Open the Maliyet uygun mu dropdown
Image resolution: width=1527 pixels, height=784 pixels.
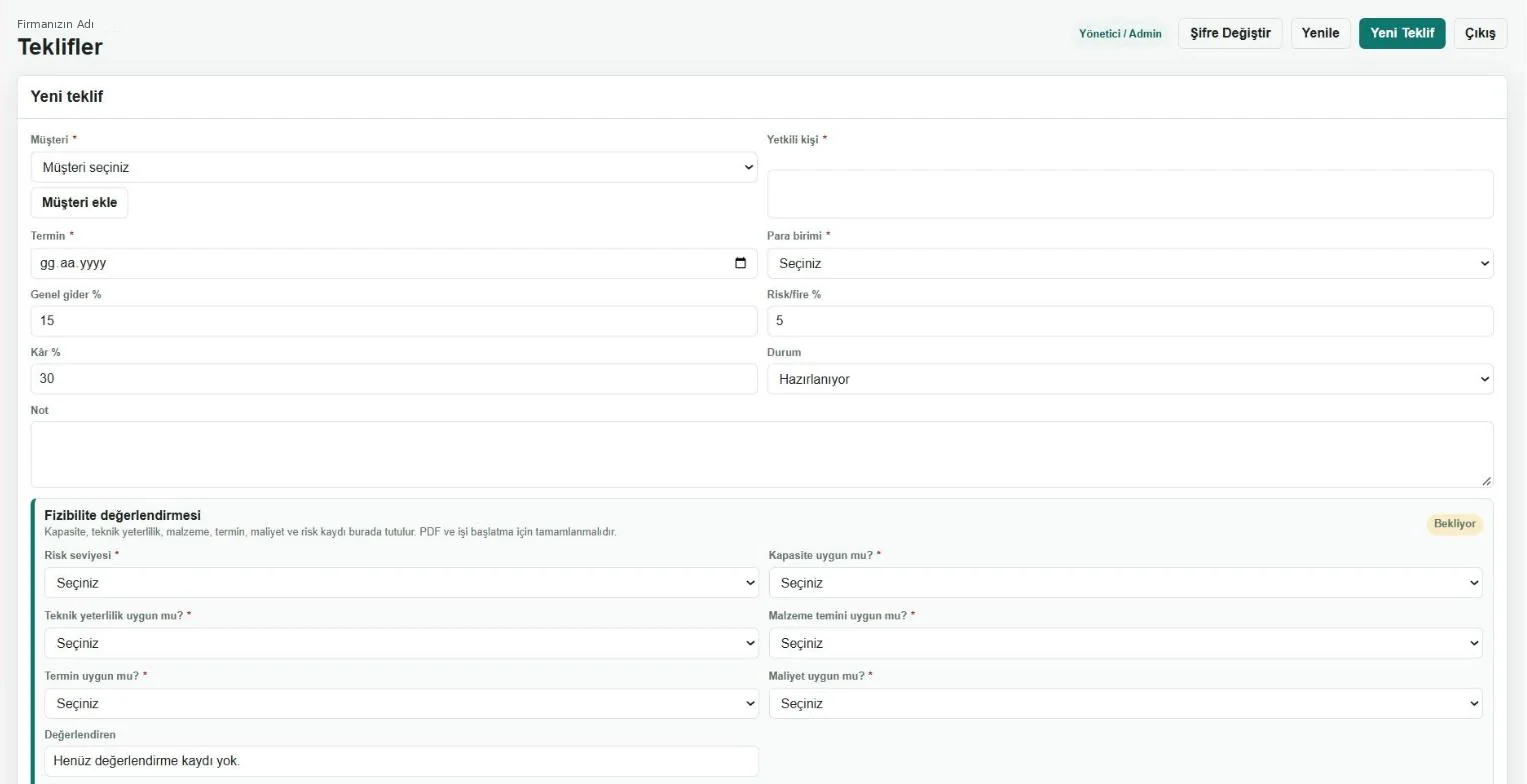tap(1125, 703)
